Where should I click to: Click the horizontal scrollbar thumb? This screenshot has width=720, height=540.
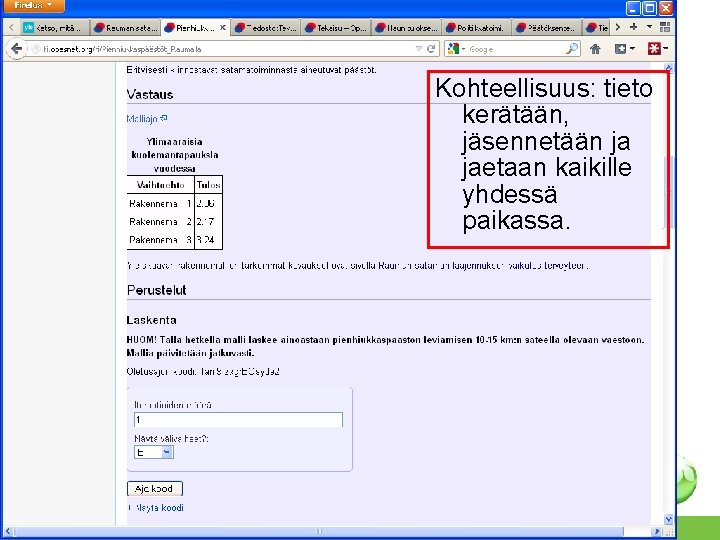click(319, 532)
